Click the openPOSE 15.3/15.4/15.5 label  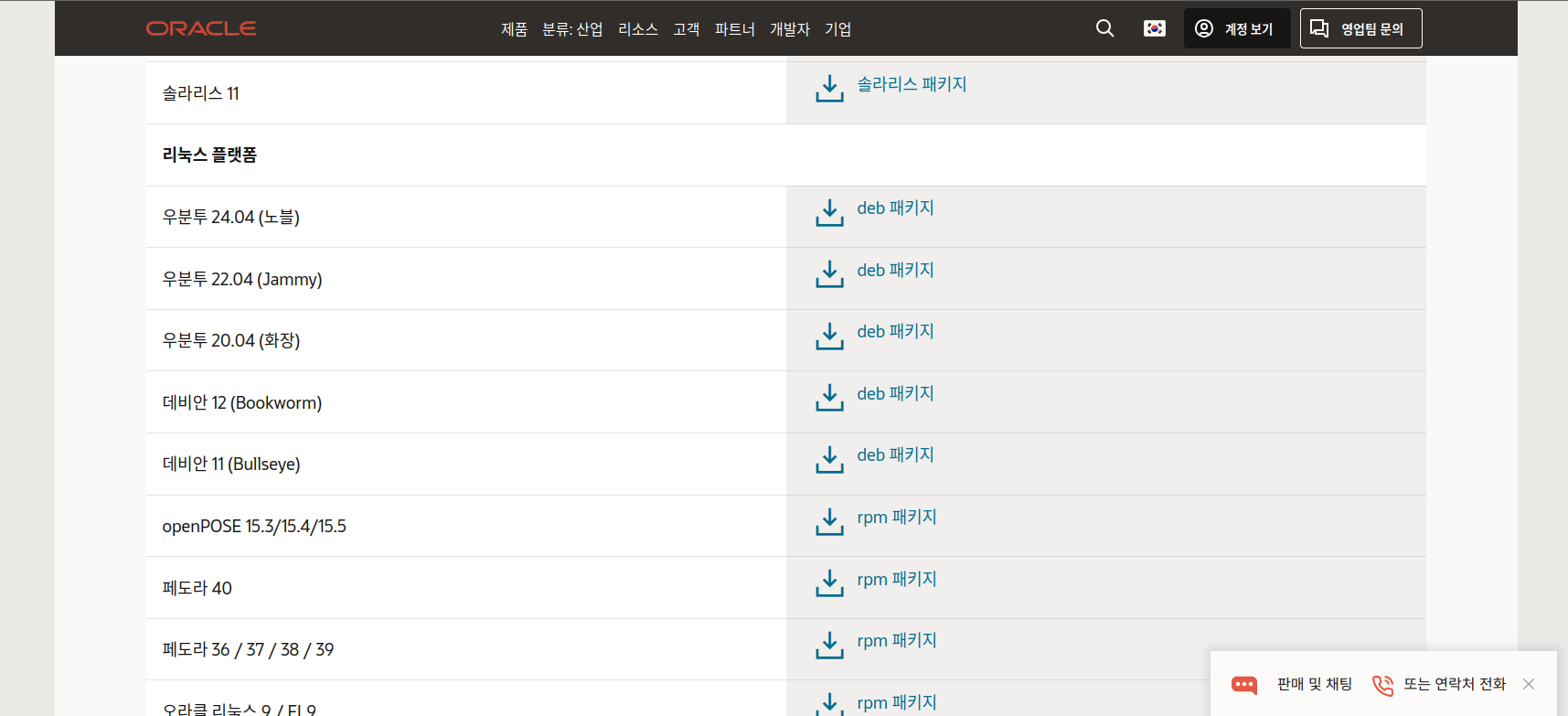(x=254, y=527)
